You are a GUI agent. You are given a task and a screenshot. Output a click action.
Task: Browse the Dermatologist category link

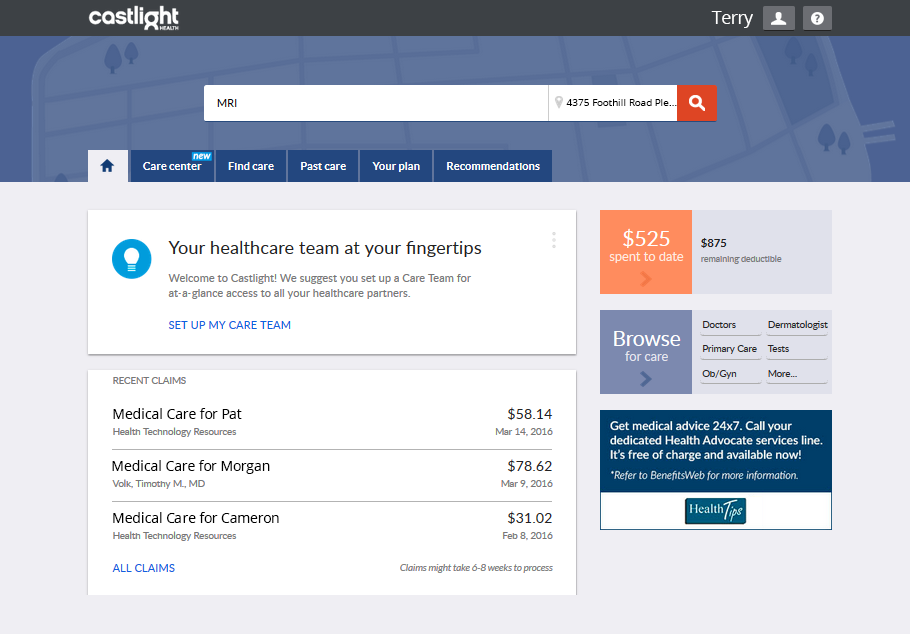(x=797, y=325)
